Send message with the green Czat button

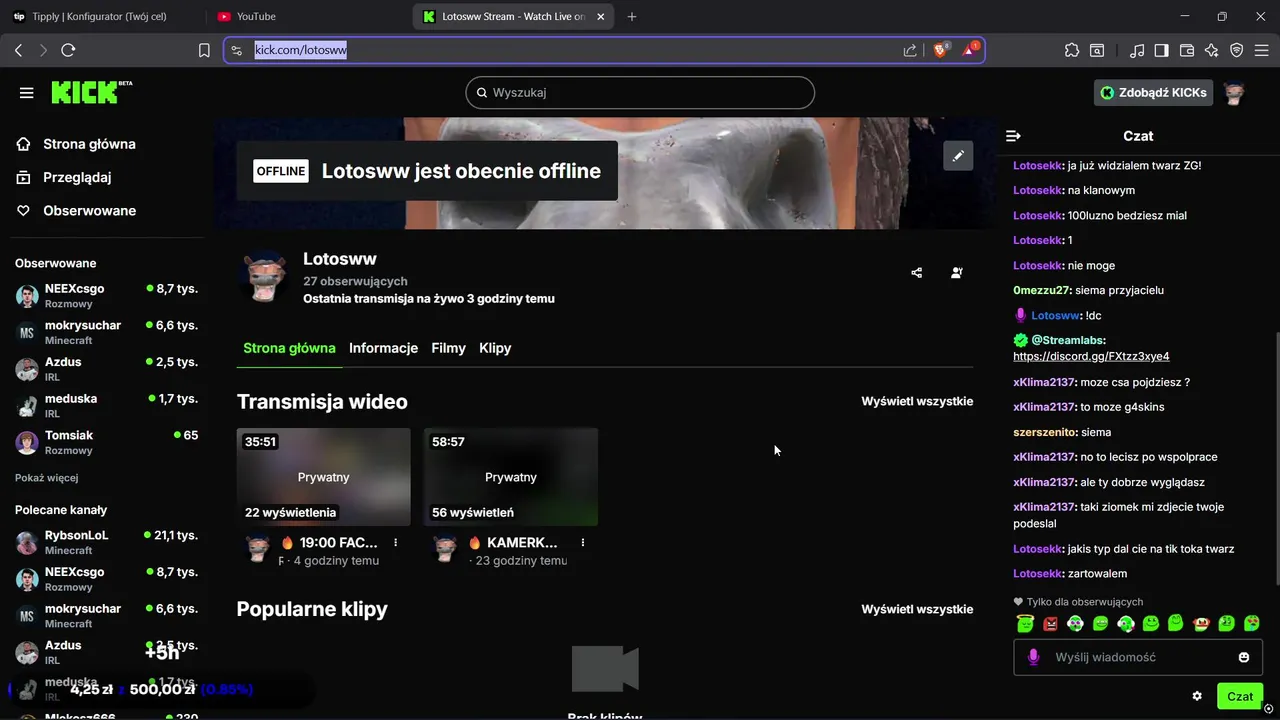tap(1240, 696)
